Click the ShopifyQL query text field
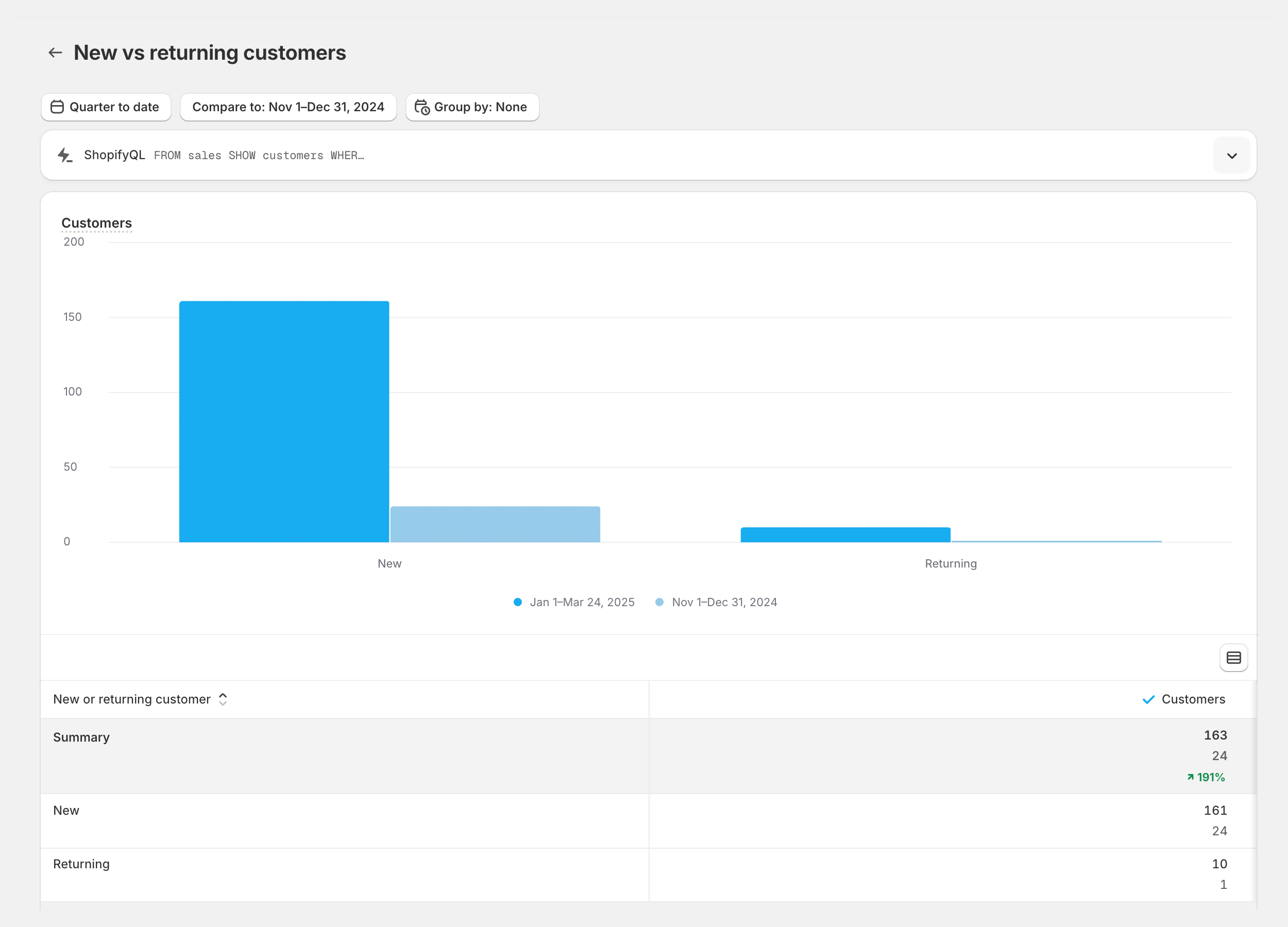The width and height of the screenshot is (1288, 927). pos(259,156)
